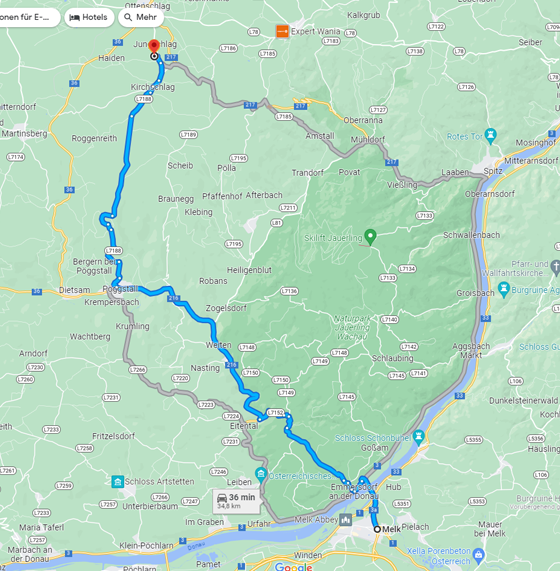This screenshot has height=571, width=560.
Task: Click the Weiten town label
Action: (x=218, y=345)
